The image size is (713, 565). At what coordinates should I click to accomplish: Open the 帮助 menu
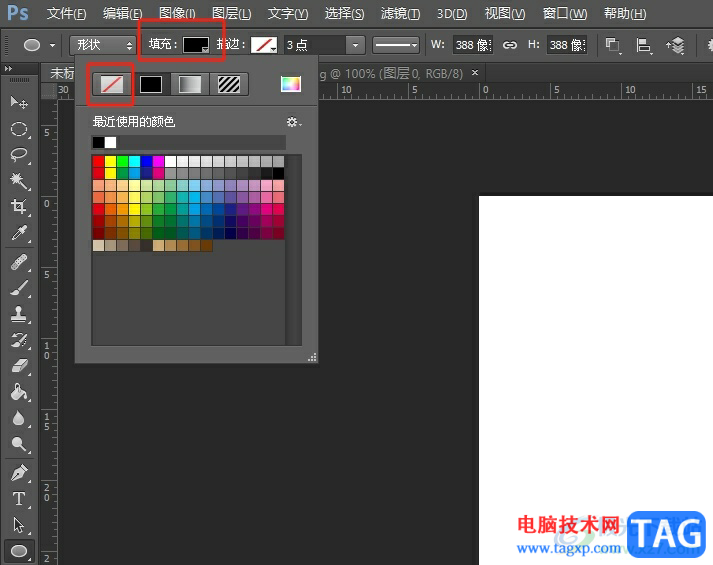pyautogui.click(x=625, y=14)
